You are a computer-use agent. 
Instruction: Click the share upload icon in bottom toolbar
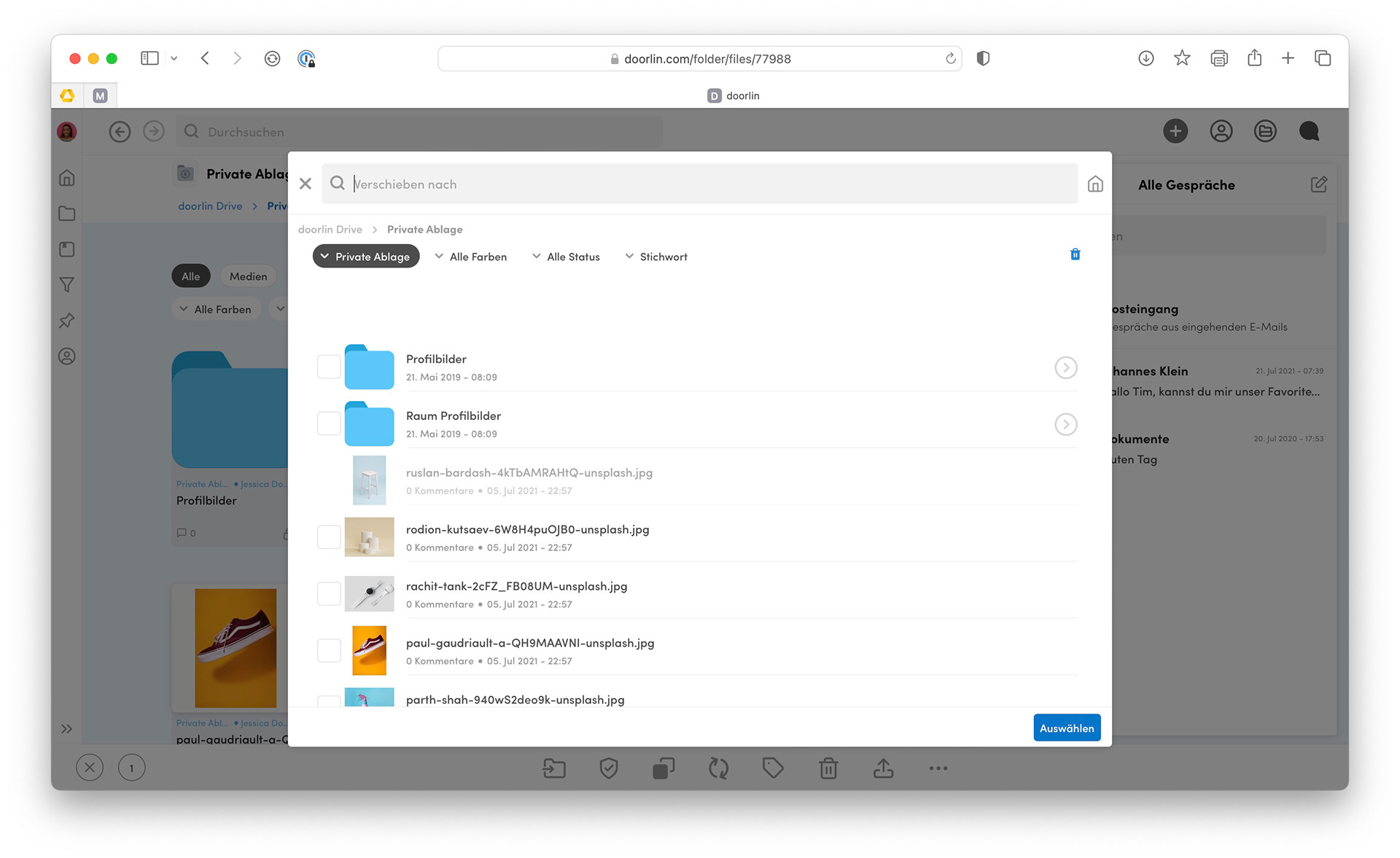(883, 768)
